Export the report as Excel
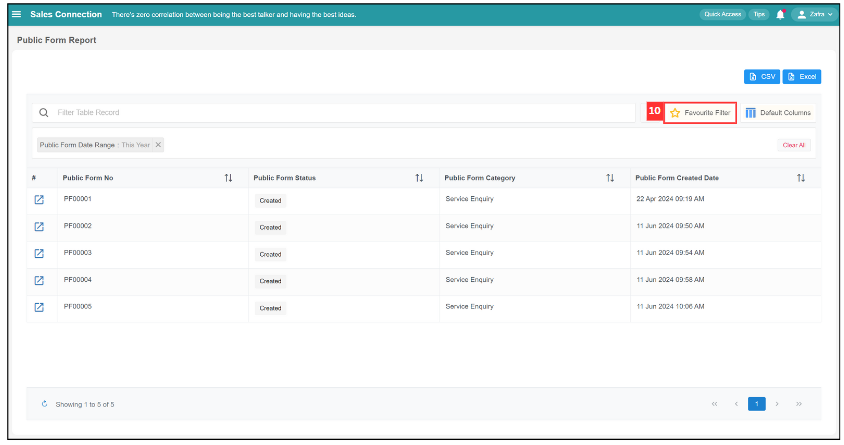The height and width of the screenshot is (445, 844). click(x=801, y=76)
